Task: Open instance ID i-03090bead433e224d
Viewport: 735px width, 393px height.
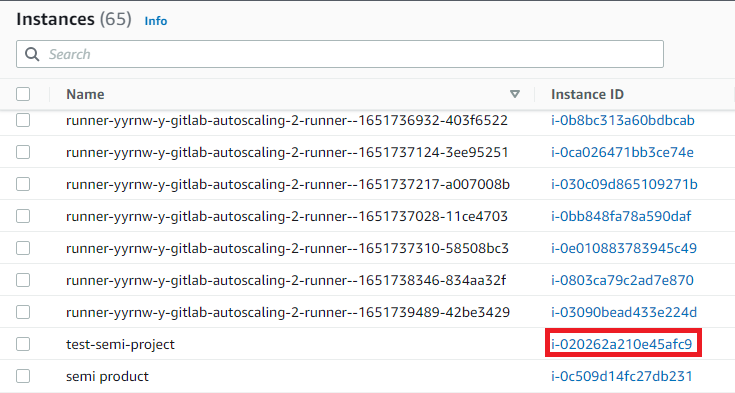Action: (x=624, y=312)
